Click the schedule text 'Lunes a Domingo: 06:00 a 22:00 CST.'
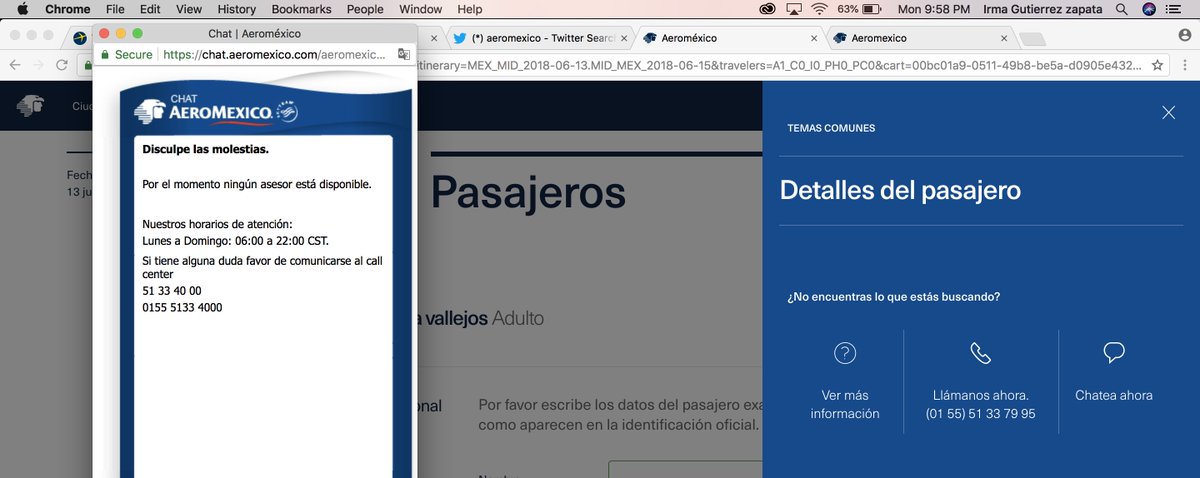Viewport: 1200px width, 478px height. (236, 241)
